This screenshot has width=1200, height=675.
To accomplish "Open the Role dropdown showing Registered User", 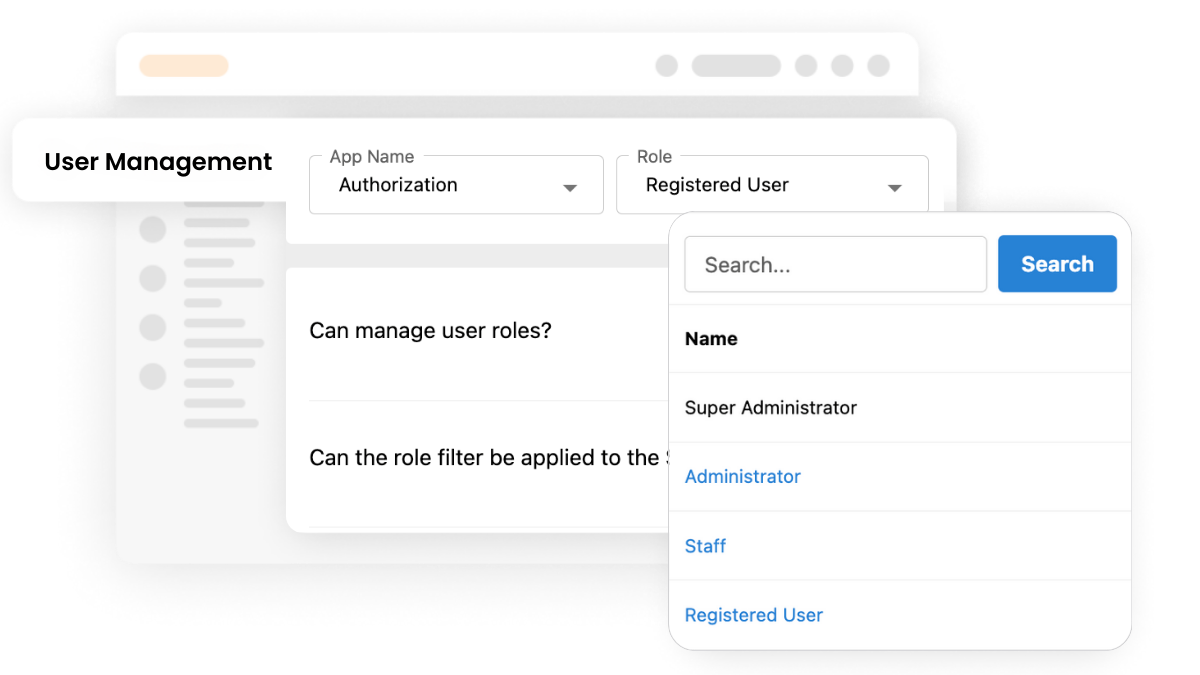I will 772,185.
